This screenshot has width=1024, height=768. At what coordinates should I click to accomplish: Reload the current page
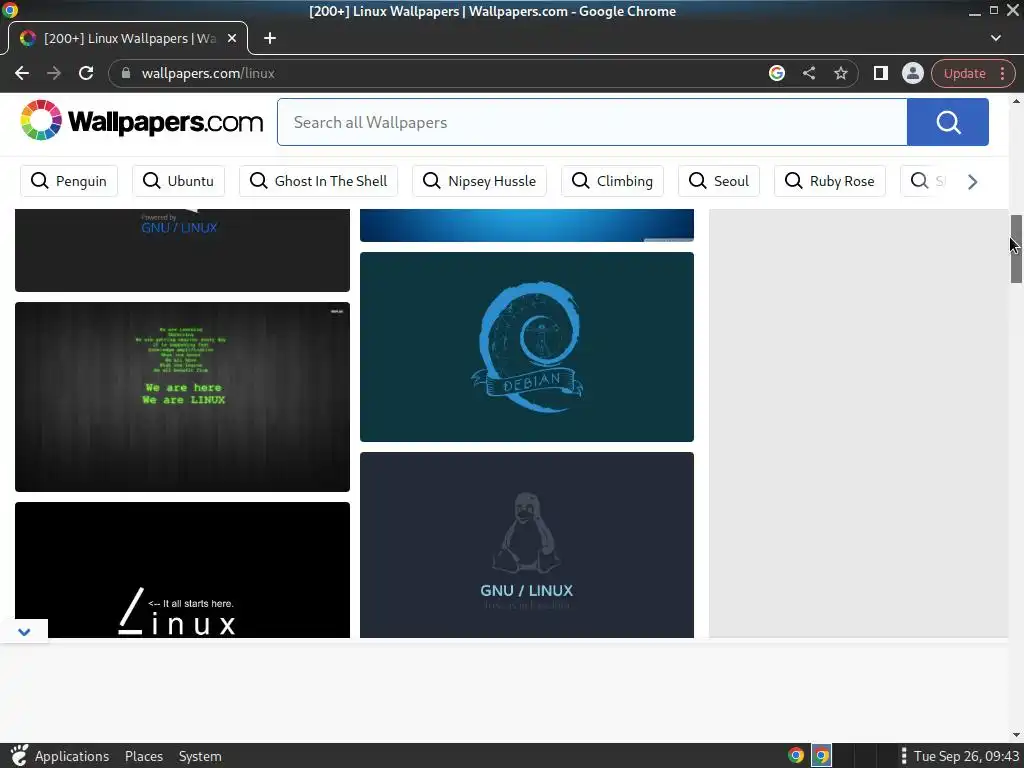[x=86, y=73]
